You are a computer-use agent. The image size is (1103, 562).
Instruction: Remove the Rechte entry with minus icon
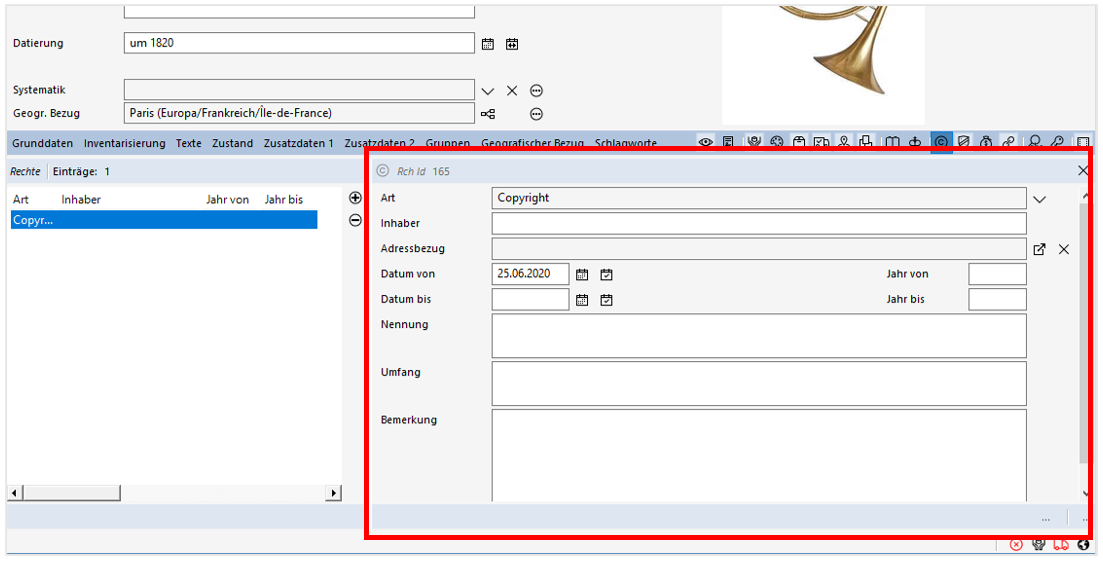click(355, 220)
